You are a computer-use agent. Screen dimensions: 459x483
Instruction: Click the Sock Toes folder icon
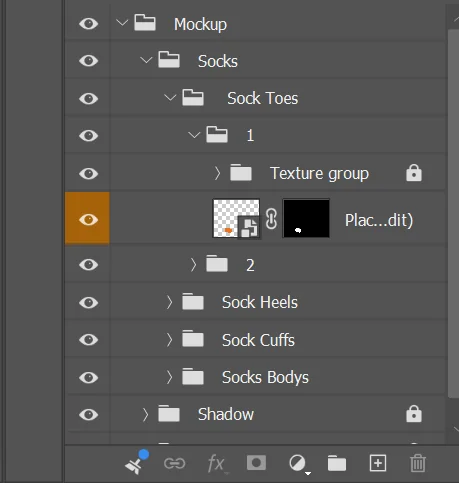coord(193,97)
